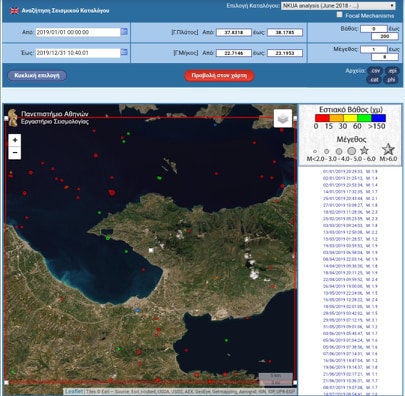Click the minimum magnitude field showing 1
This screenshot has width=405, height=396.
point(374,49)
